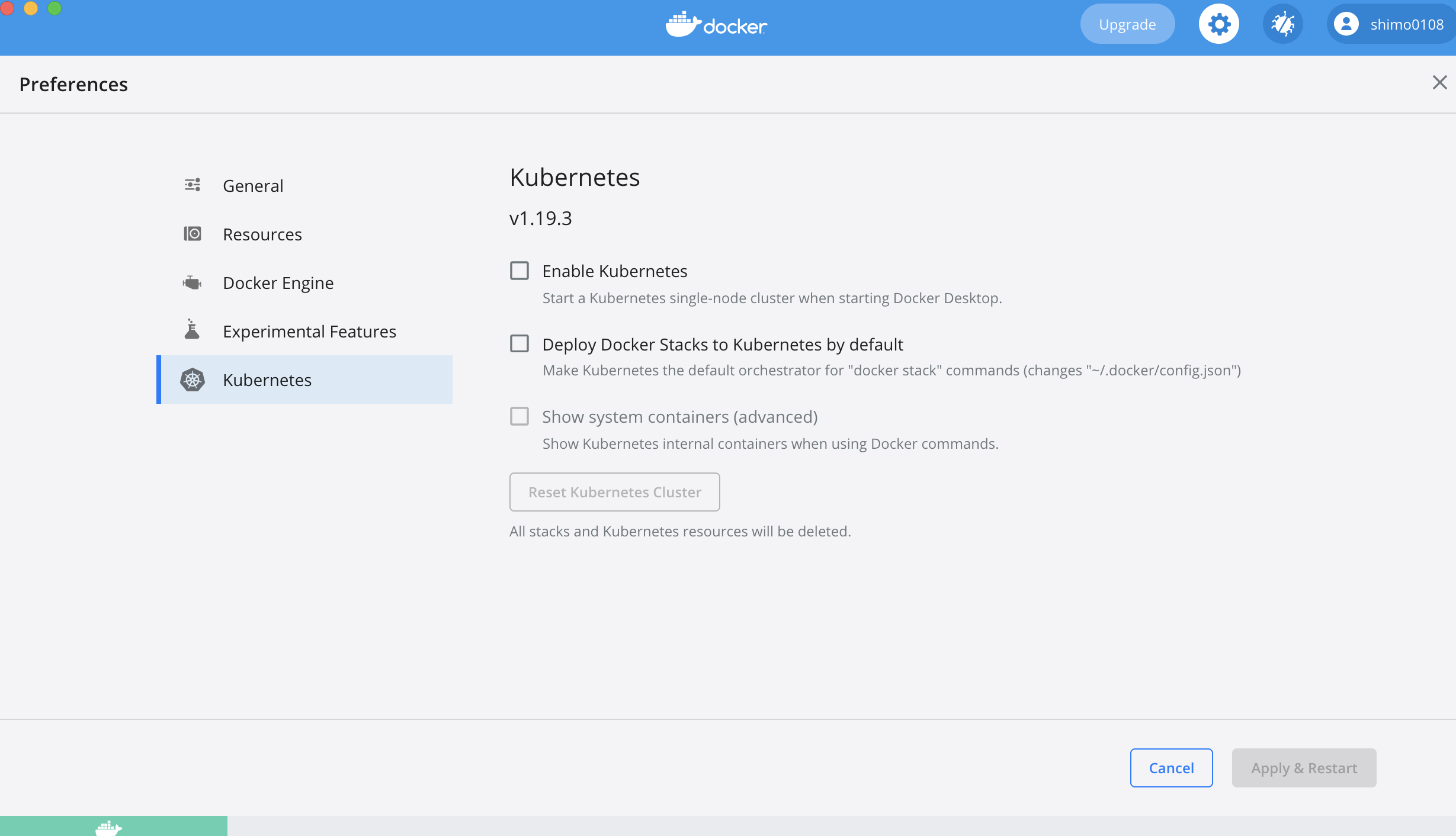Select the Docker Engine section
Image resolution: width=1456 pixels, height=836 pixels.
[x=278, y=283]
